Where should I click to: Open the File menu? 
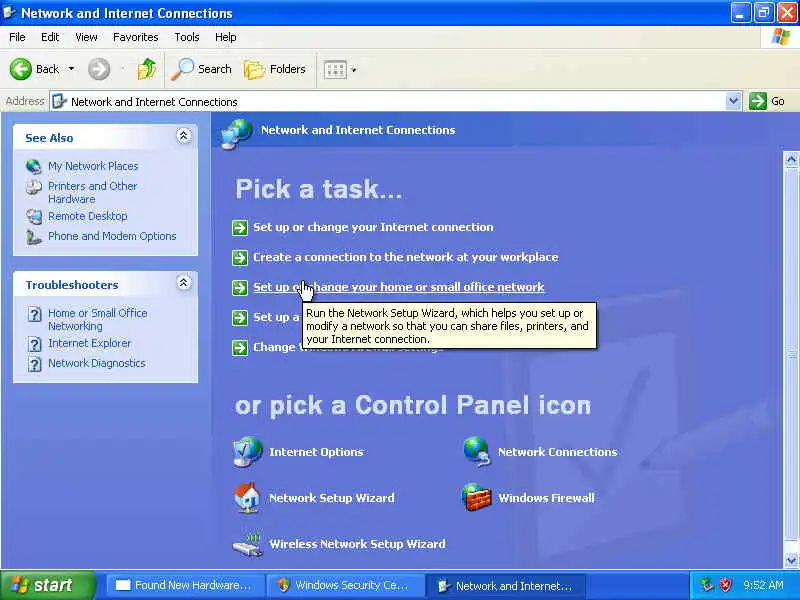17,37
